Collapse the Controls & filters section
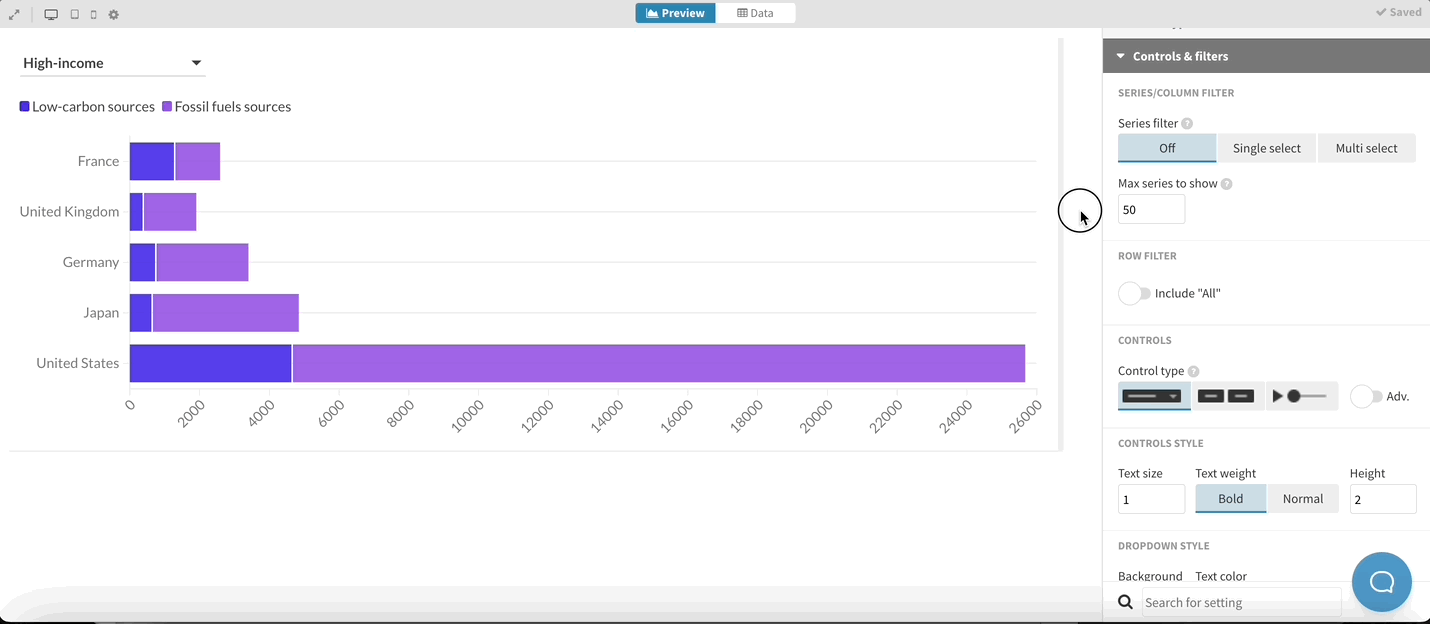The width and height of the screenshot is (1430, 624). pos(1120,55)
